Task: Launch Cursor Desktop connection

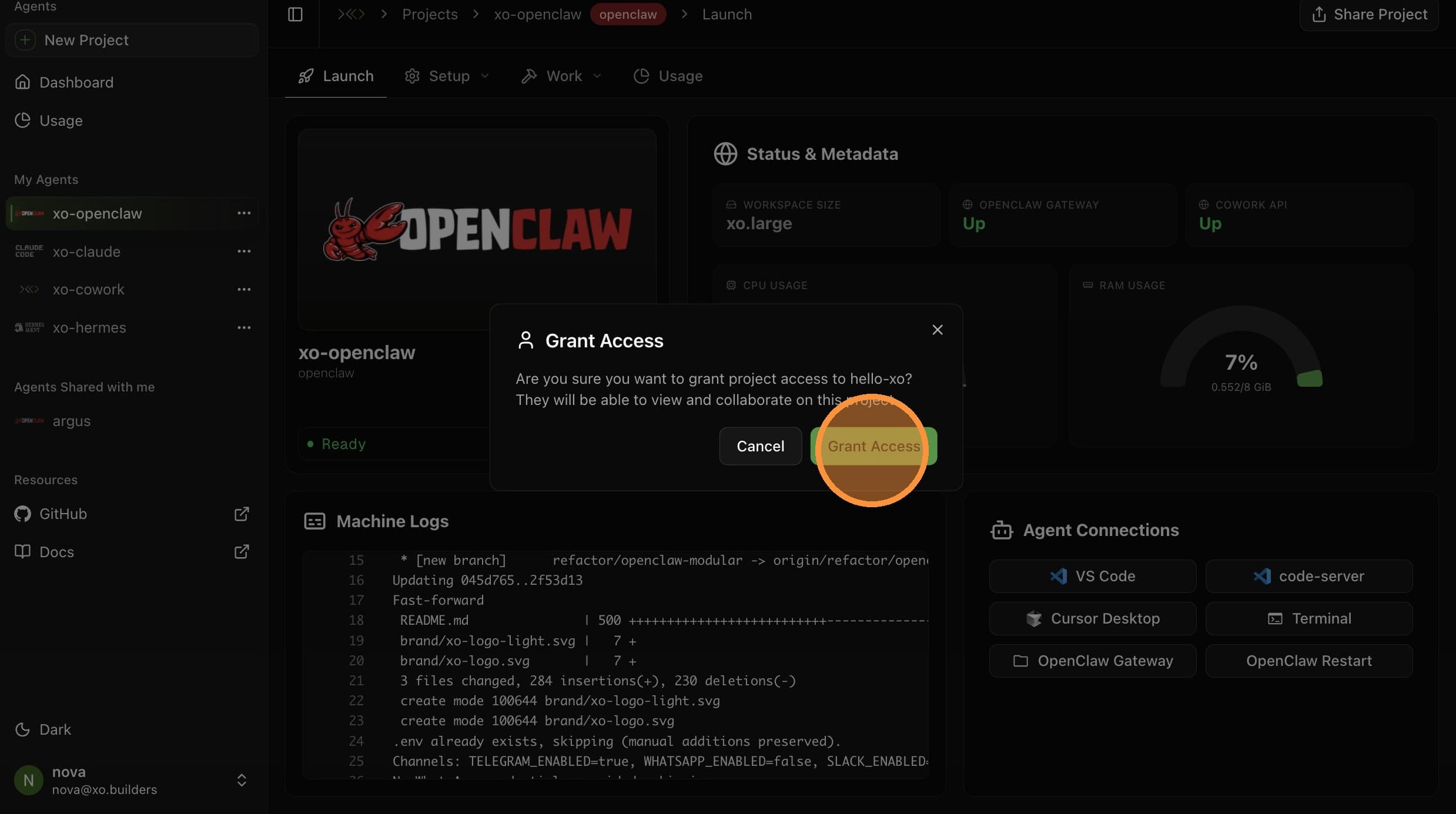Action: (1093, 618)
